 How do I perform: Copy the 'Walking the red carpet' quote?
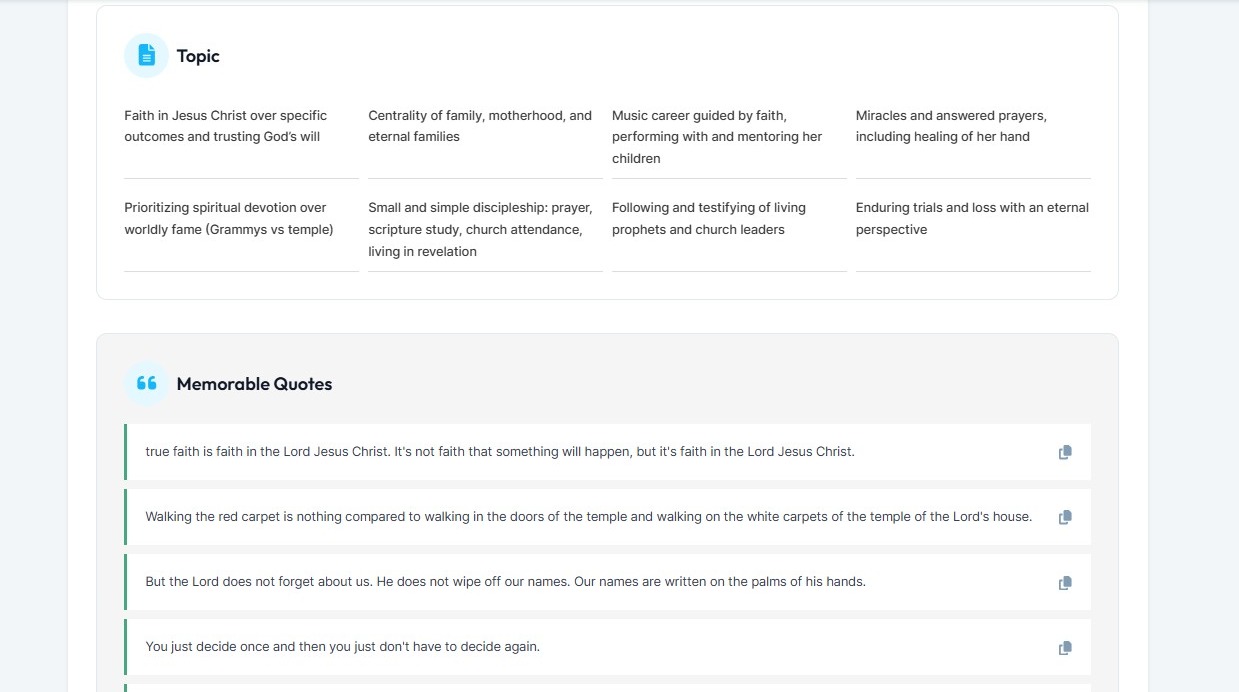(x=1065, y=517)
